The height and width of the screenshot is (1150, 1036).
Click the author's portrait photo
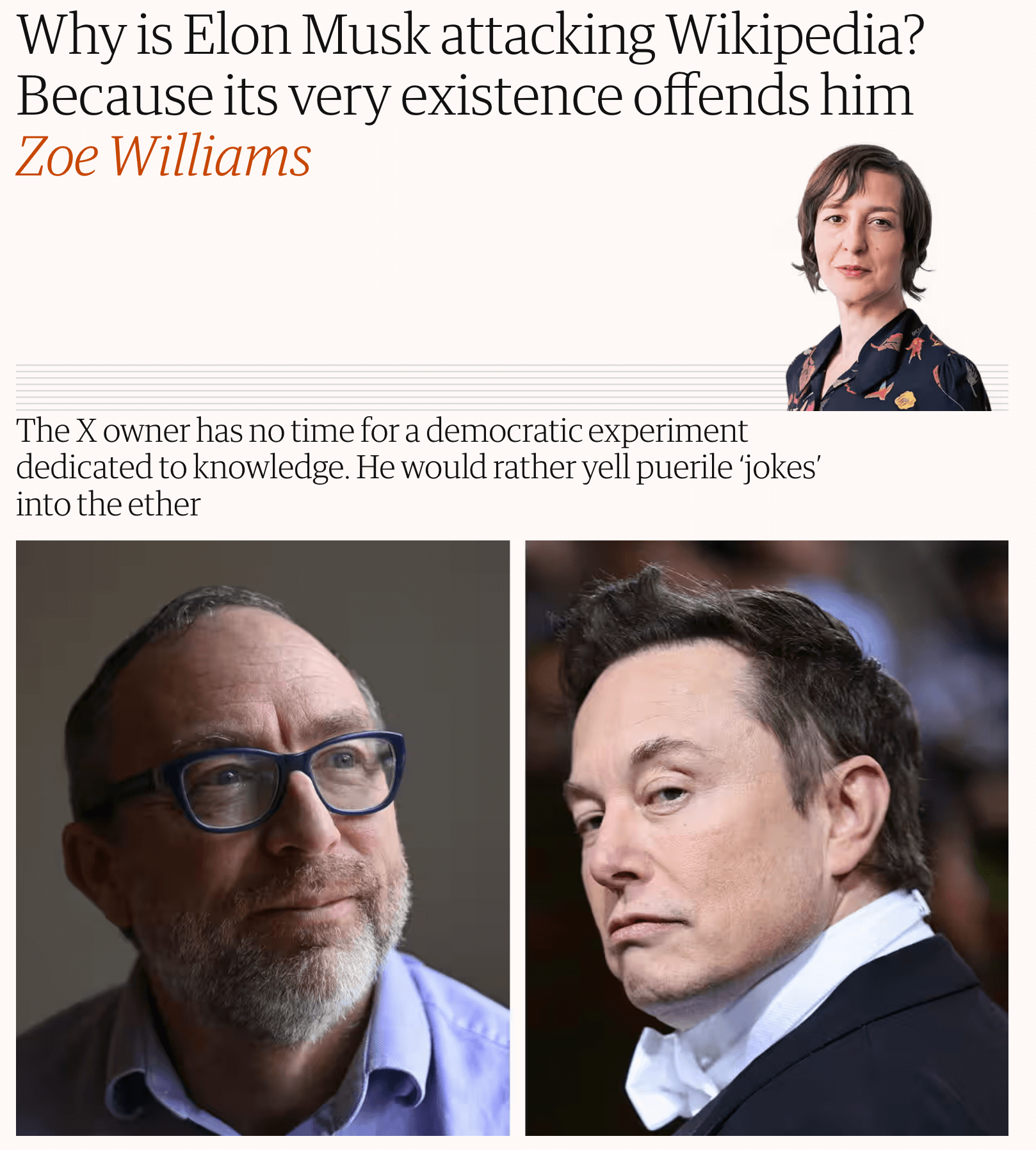[x=889, y=277]
